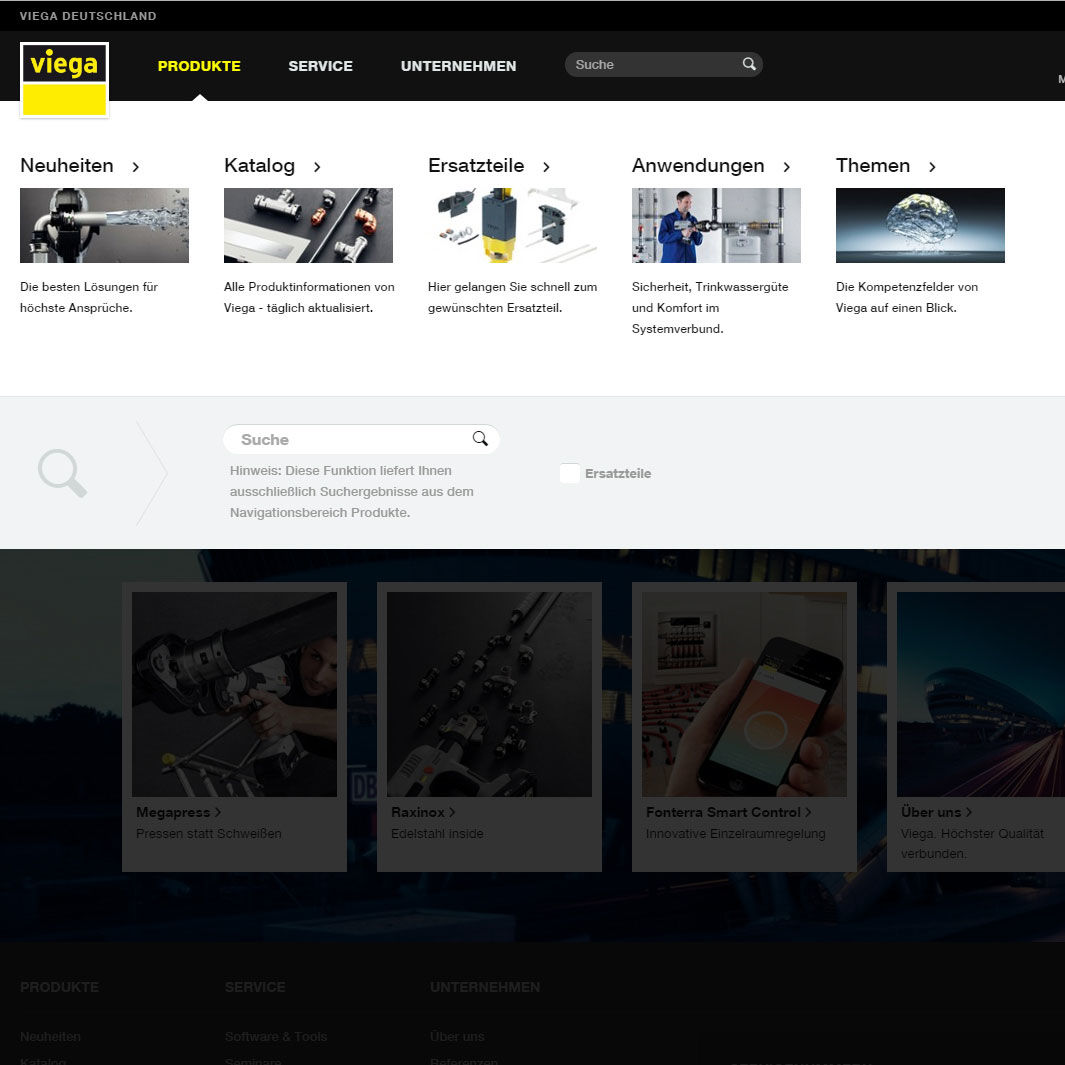The width and height of the screenshot is (1065, 1065).
Task: Click the 'Edelstahl inside' caption
Action: click(437, 833)
